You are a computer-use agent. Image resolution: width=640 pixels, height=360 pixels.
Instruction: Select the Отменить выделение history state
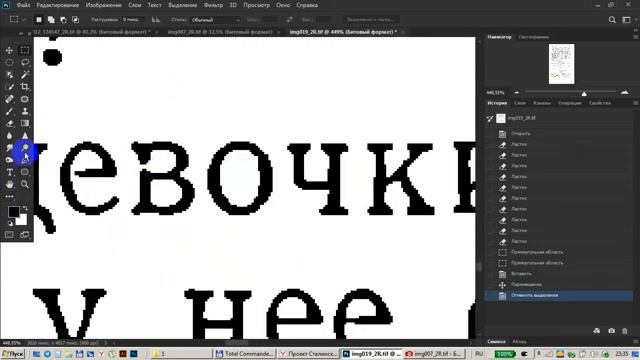pyautogui.click(x=559, y=296)
